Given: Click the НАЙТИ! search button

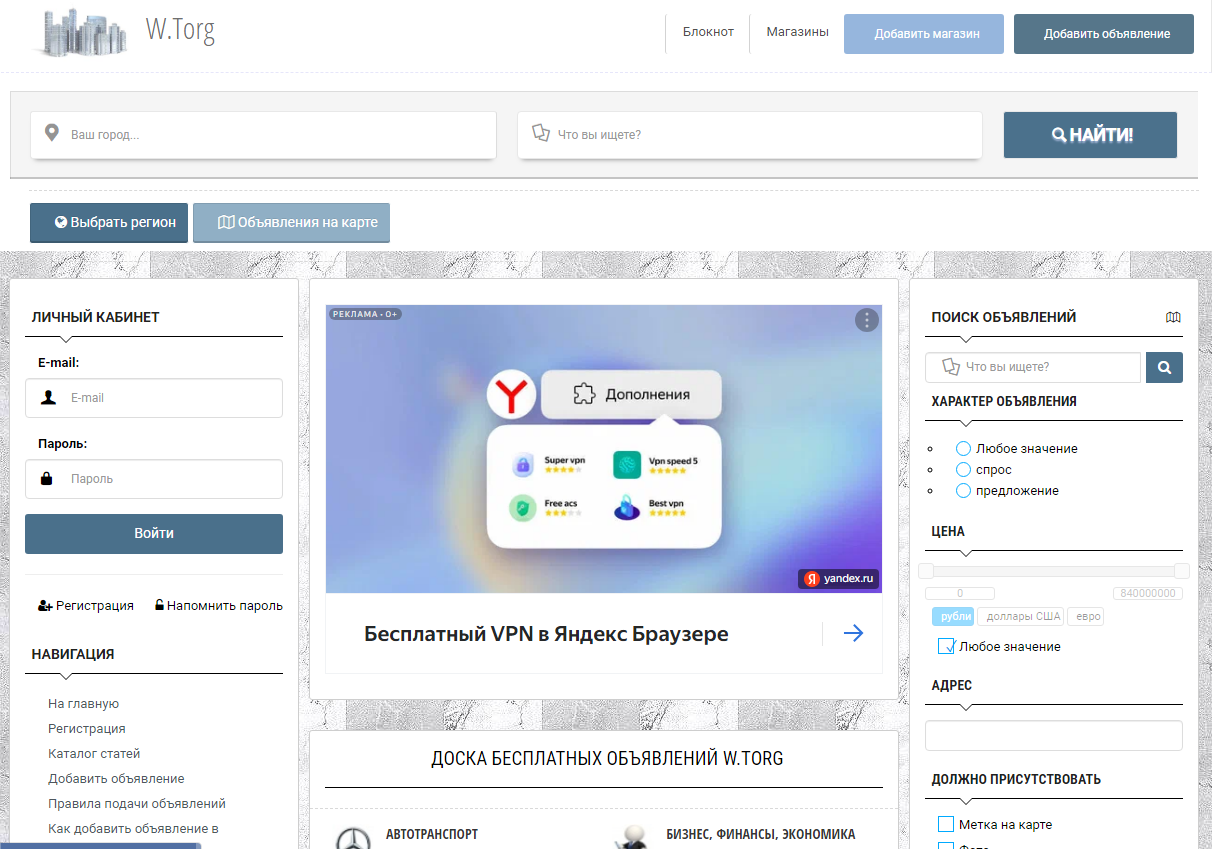Looking at the screenshot, I should (1090, 135).
